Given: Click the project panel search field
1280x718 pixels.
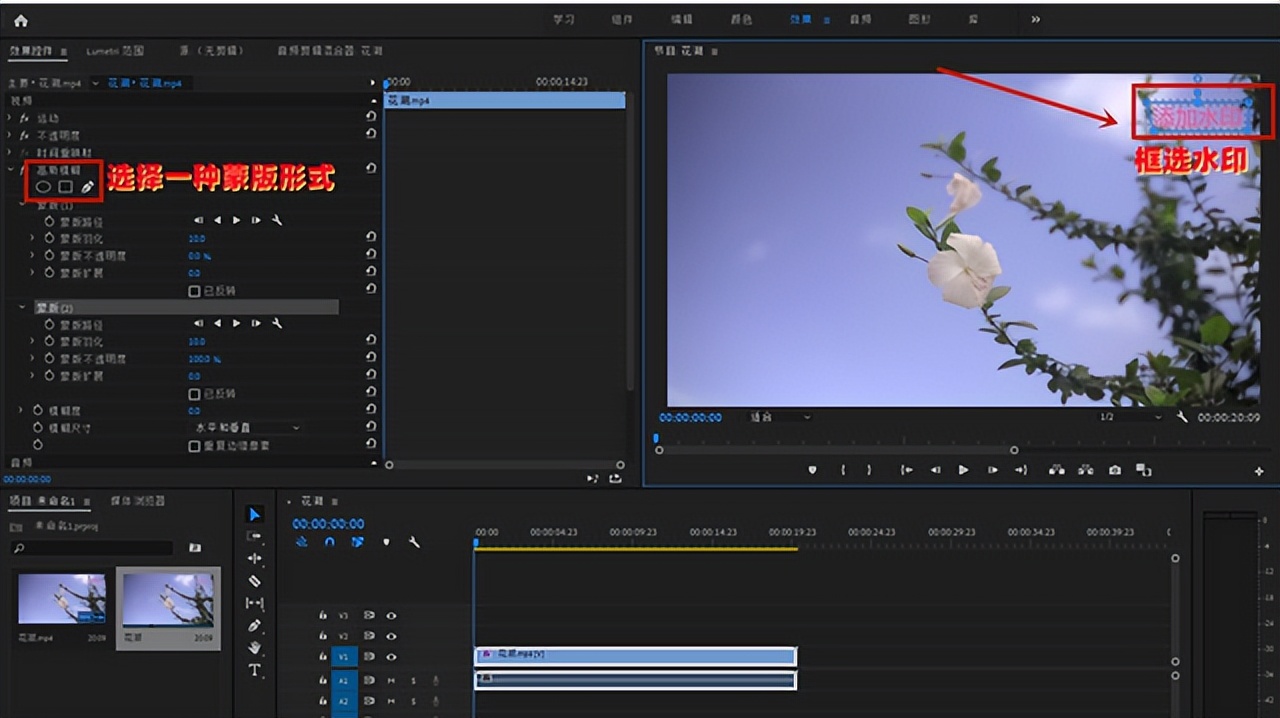Looking at the screenshot, I should tap(92, 548).
